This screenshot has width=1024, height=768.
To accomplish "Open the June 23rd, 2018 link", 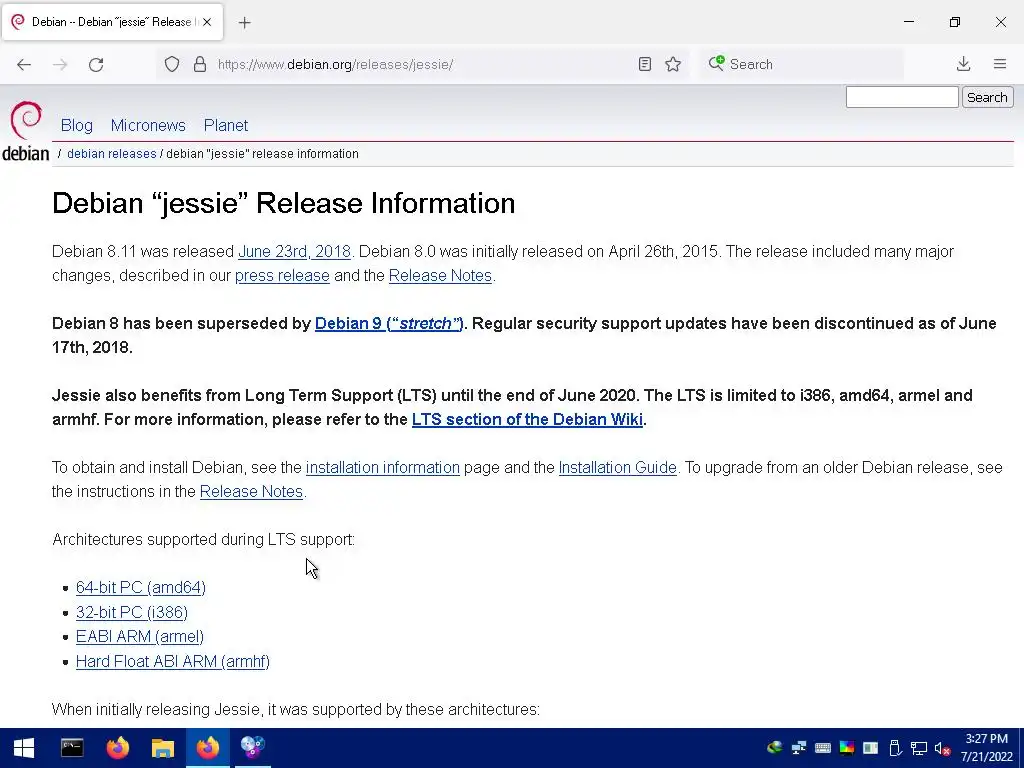I will pos(295,252).
